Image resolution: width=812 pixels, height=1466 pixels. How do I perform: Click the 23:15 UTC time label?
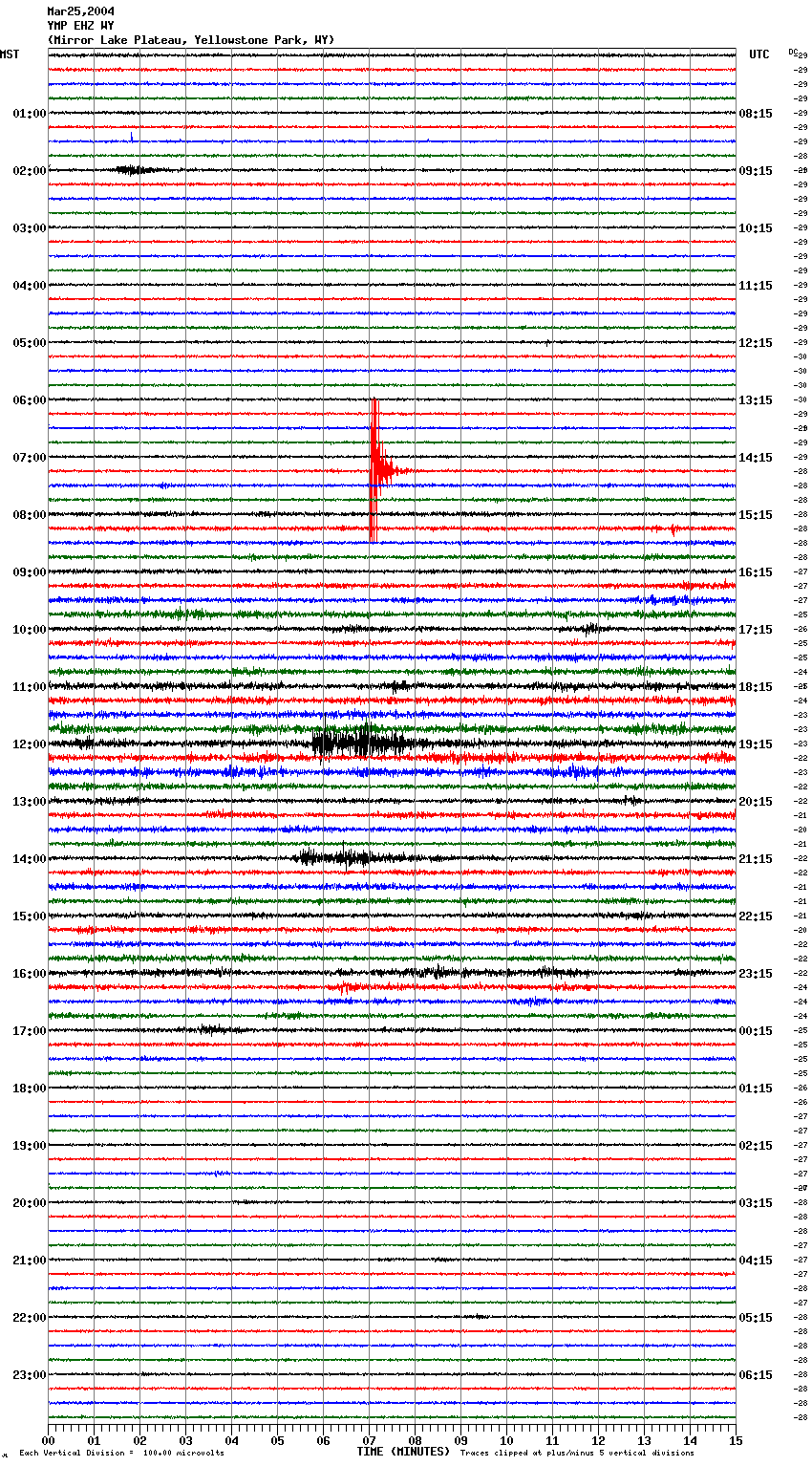(x=756, y=974)
